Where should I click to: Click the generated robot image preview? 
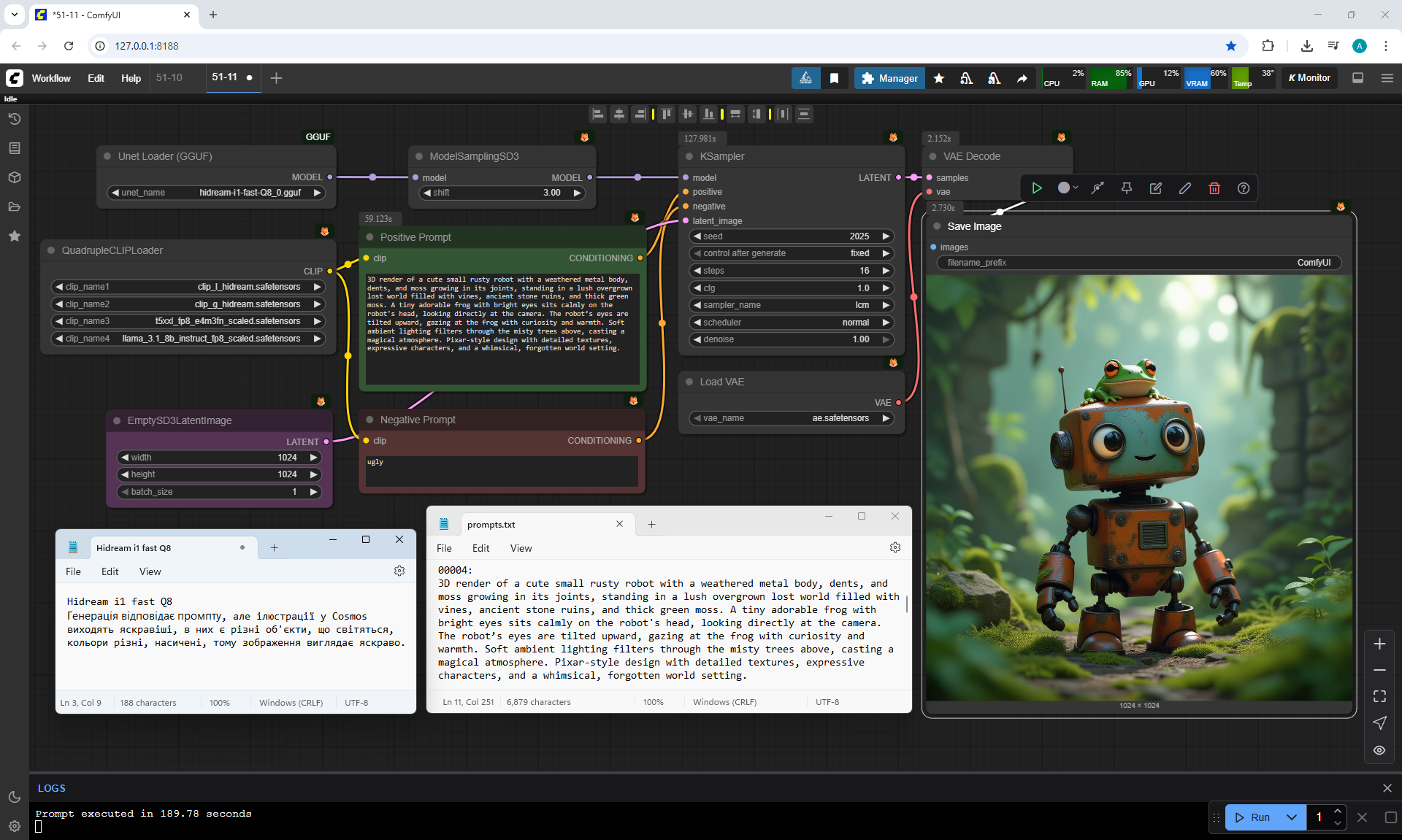tap(1138, 488)
